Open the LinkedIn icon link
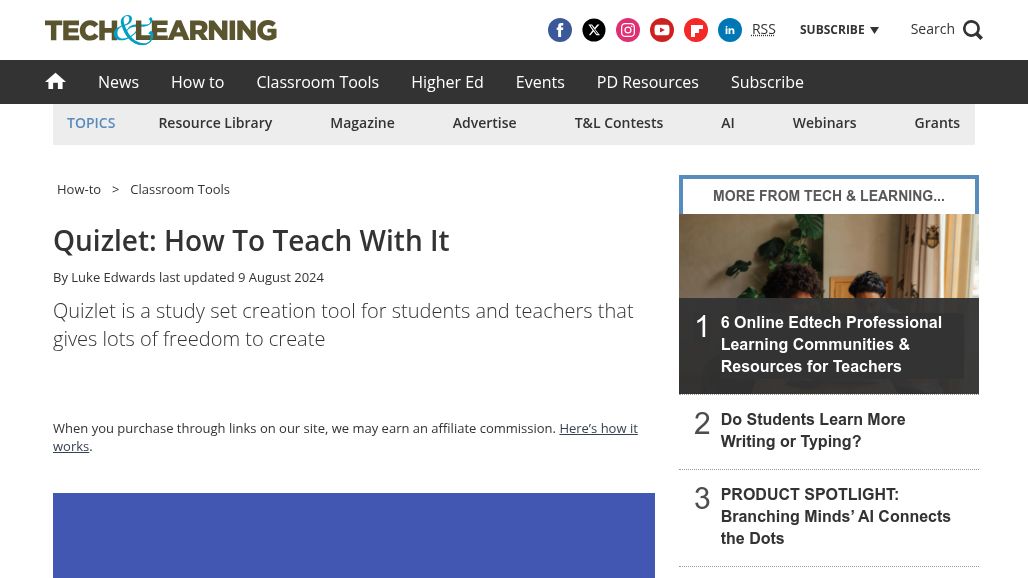The height and width of the screenshot is (578, 1028). [730, 30]
